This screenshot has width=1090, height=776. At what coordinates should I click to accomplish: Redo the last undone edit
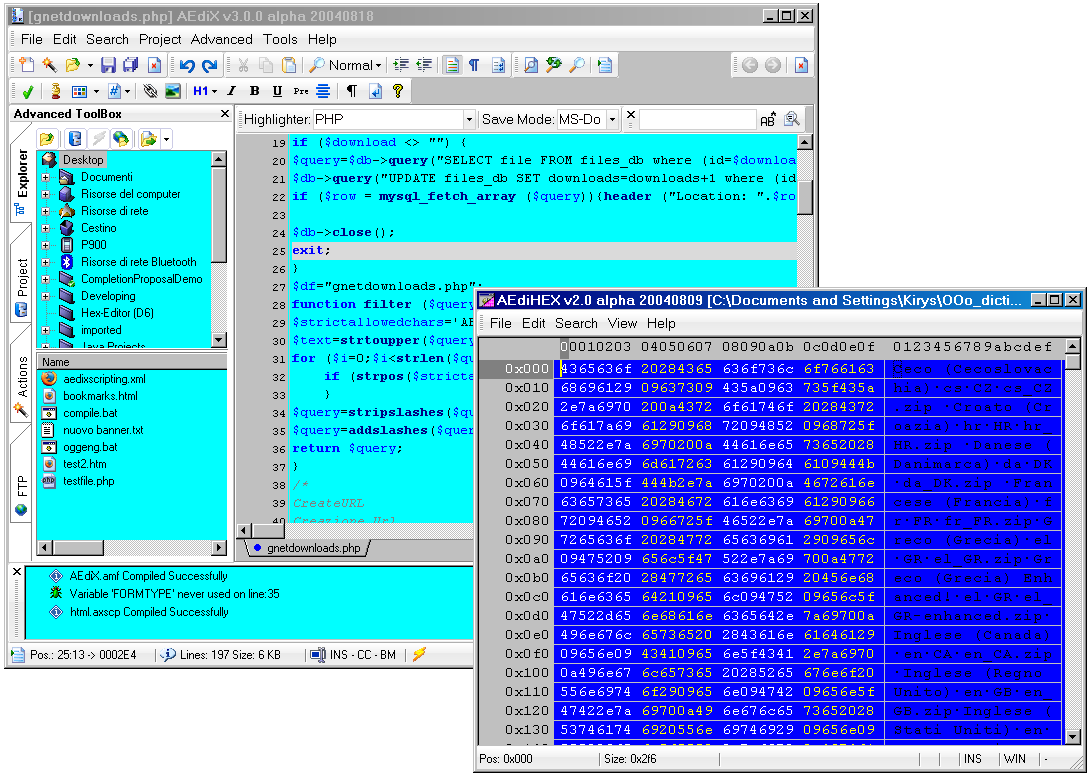[x=209, y=65]
